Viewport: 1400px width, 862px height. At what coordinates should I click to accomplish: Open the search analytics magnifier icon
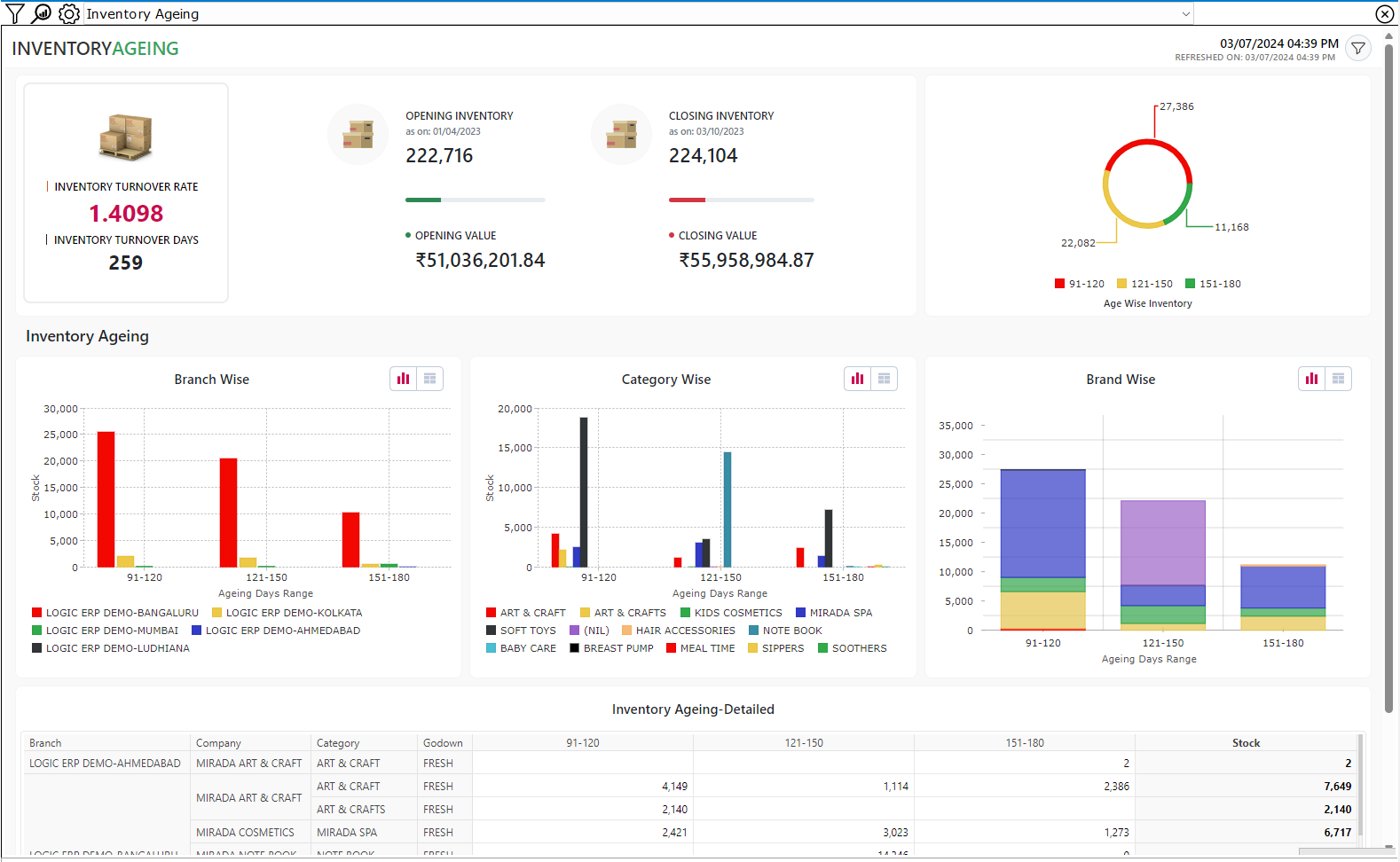(x=42, y=13)
